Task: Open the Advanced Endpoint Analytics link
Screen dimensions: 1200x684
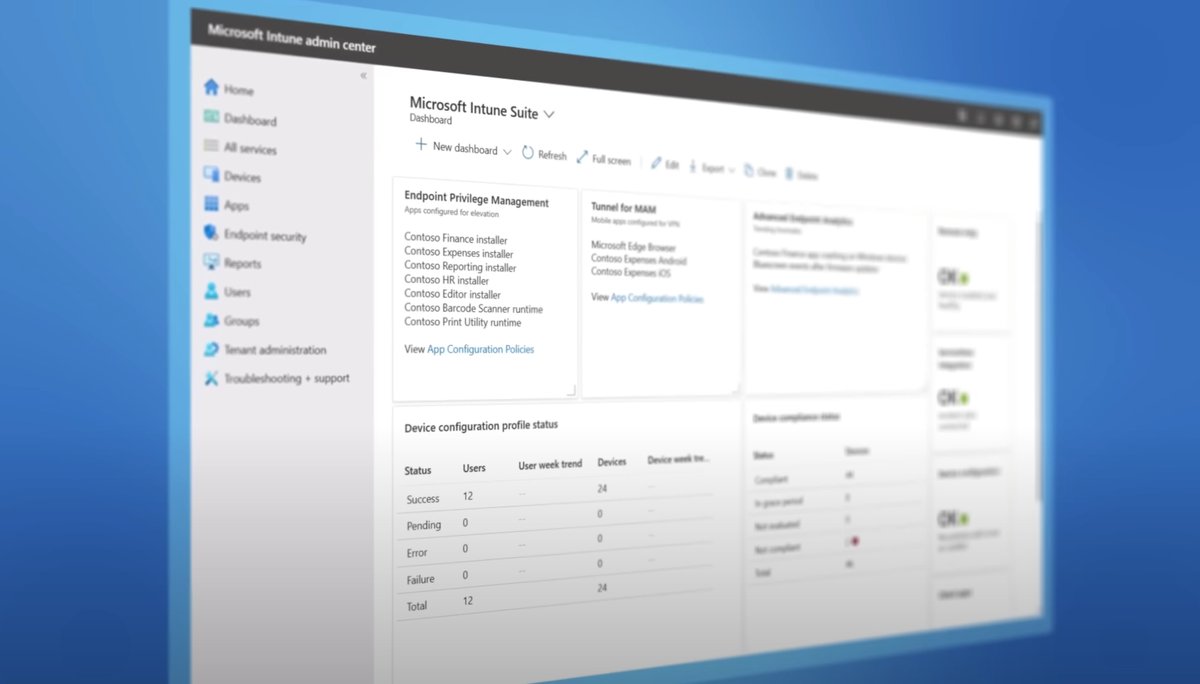Action: pos(815,289)
